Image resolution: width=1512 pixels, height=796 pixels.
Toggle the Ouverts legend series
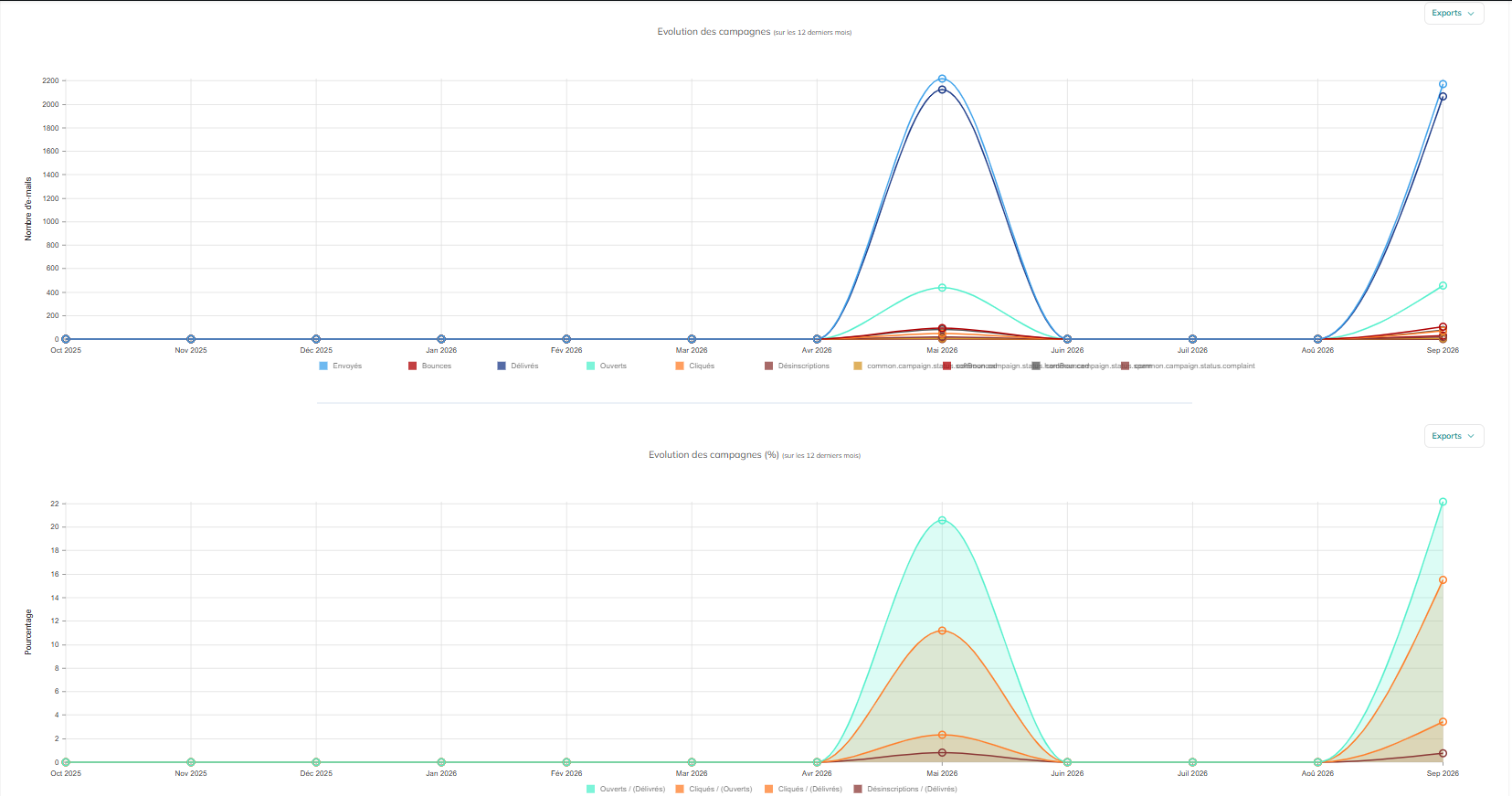(x=607, y=366)
